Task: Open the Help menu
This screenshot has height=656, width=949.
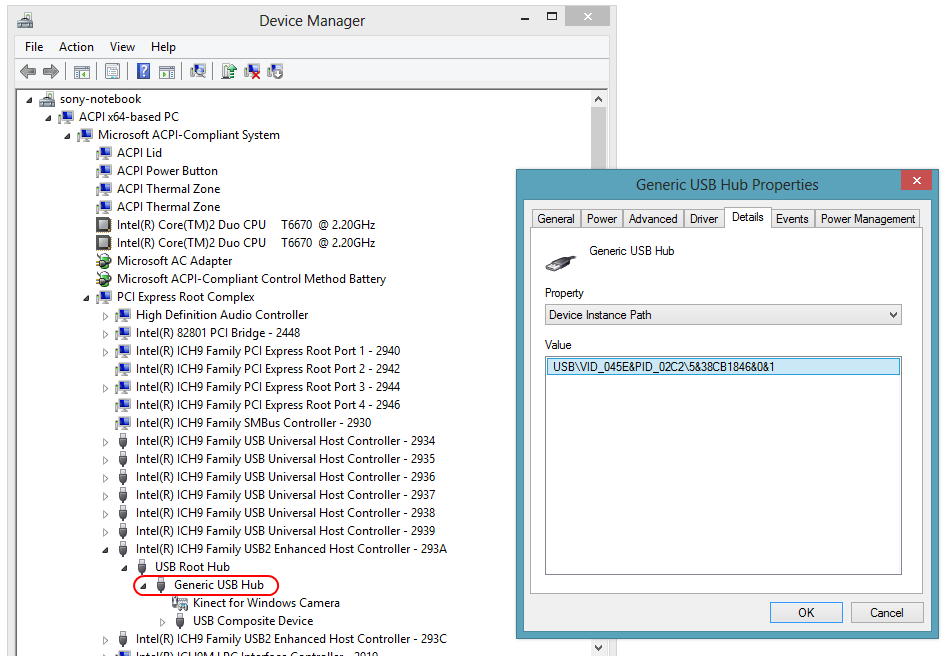Action: point(163,47)
